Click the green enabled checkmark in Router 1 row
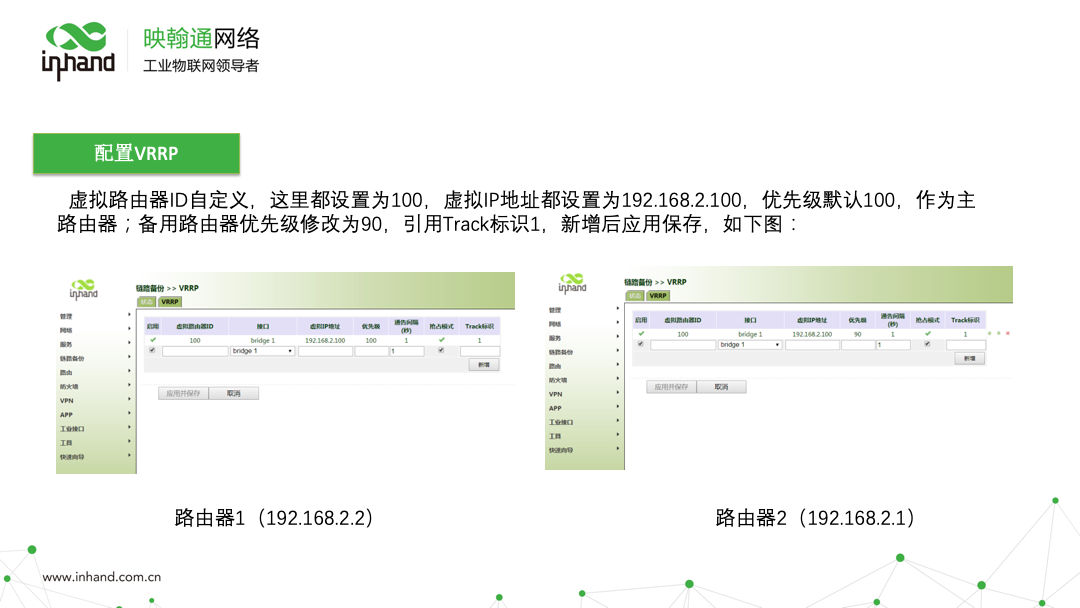The image size is (1080, 608). pos(153,340)
